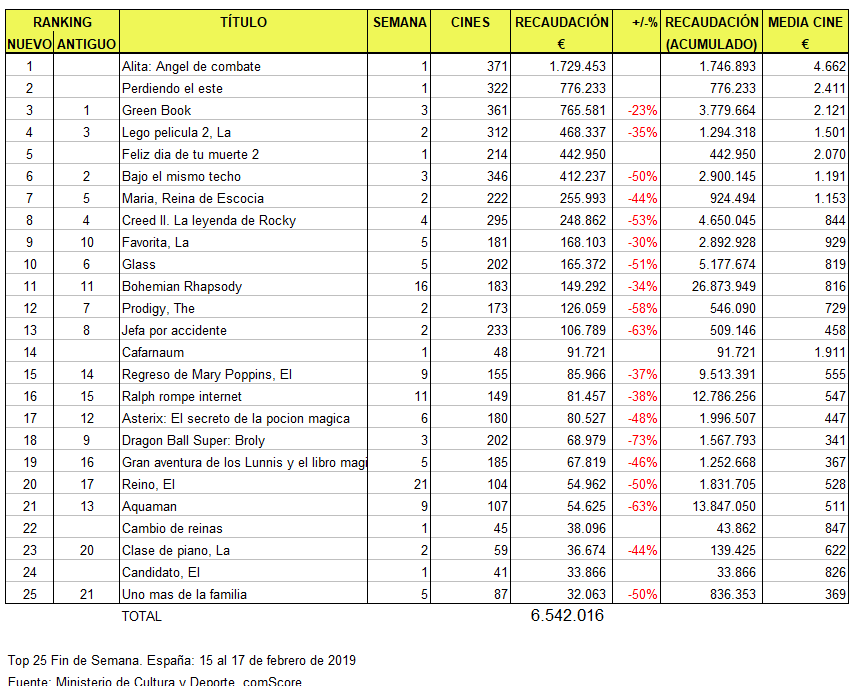Viewport: 854px width, 686px height.
Task: Select the ANTIGUO sub-header cell
Action: (x=86, y=44)
